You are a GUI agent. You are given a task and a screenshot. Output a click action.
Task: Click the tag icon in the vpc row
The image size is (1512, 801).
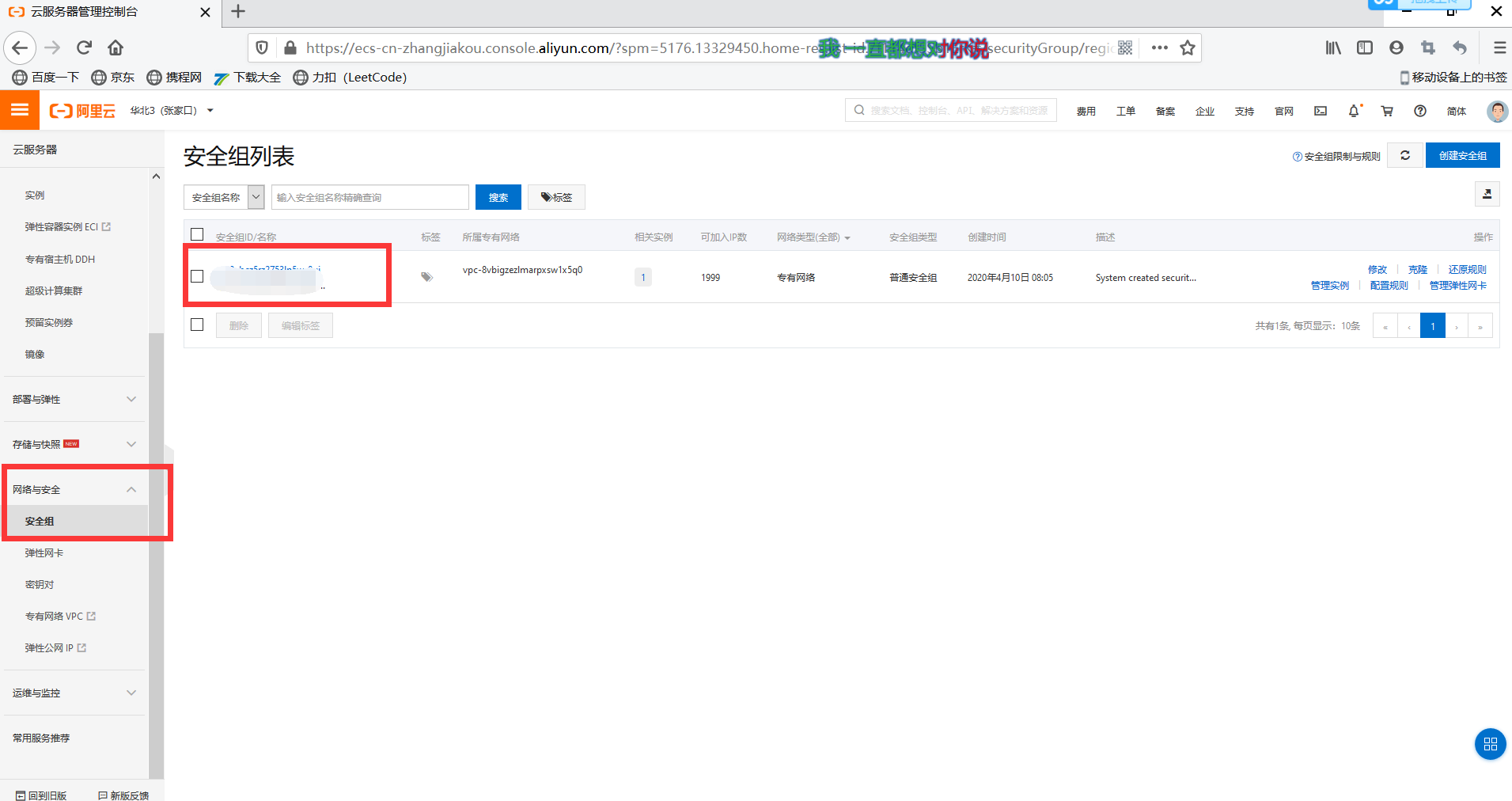pyautogui.click(x=426, y=277)
